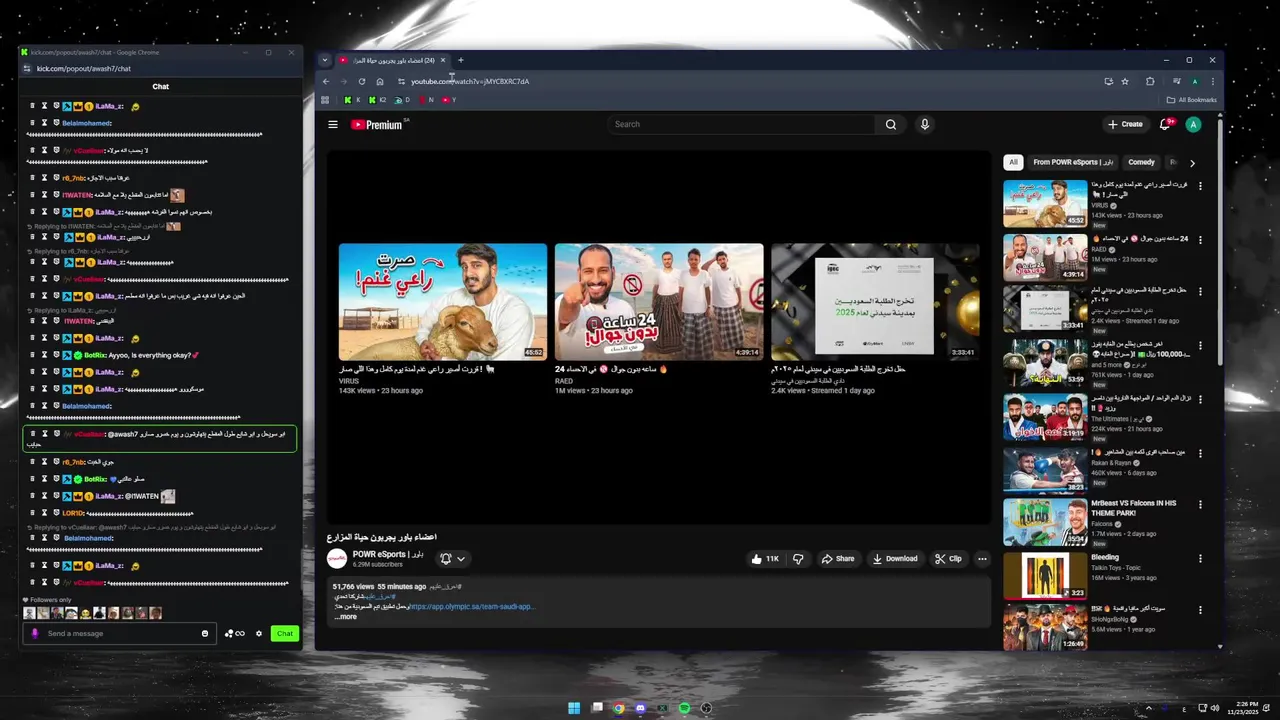Open the RAED 4:39:14 end-screen video thumbnail
Image resolution: width=1280 pixels, height=720 pixels.
tap(659, 302)
